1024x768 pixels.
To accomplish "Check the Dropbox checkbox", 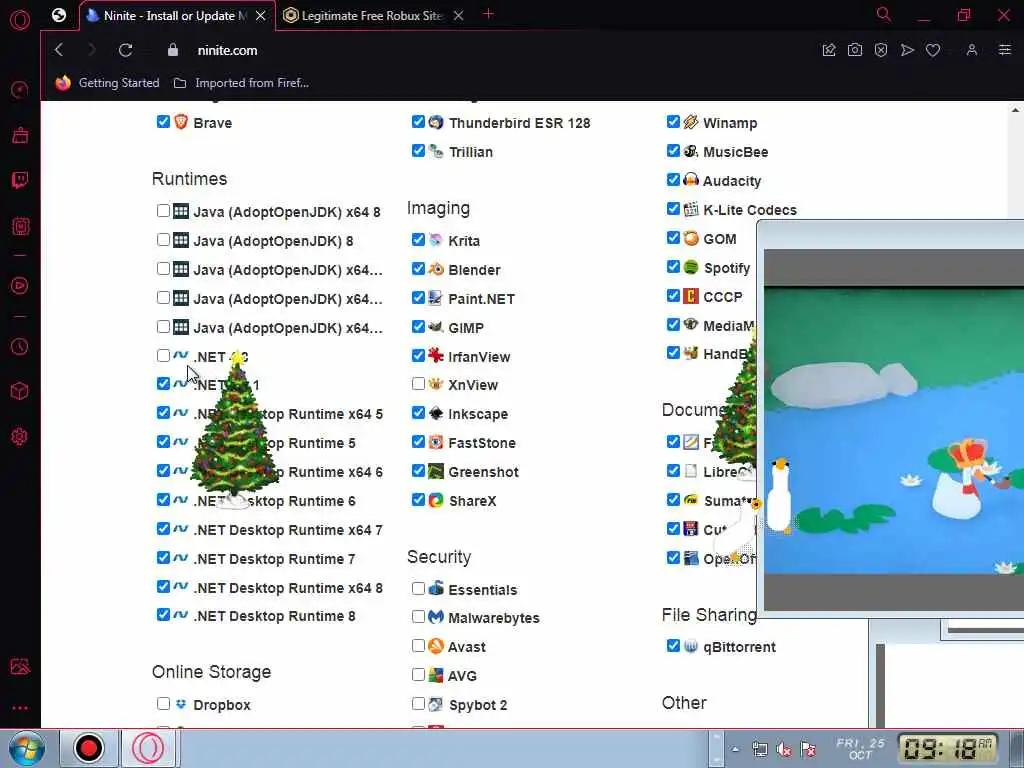I will [x=163, y=703].
